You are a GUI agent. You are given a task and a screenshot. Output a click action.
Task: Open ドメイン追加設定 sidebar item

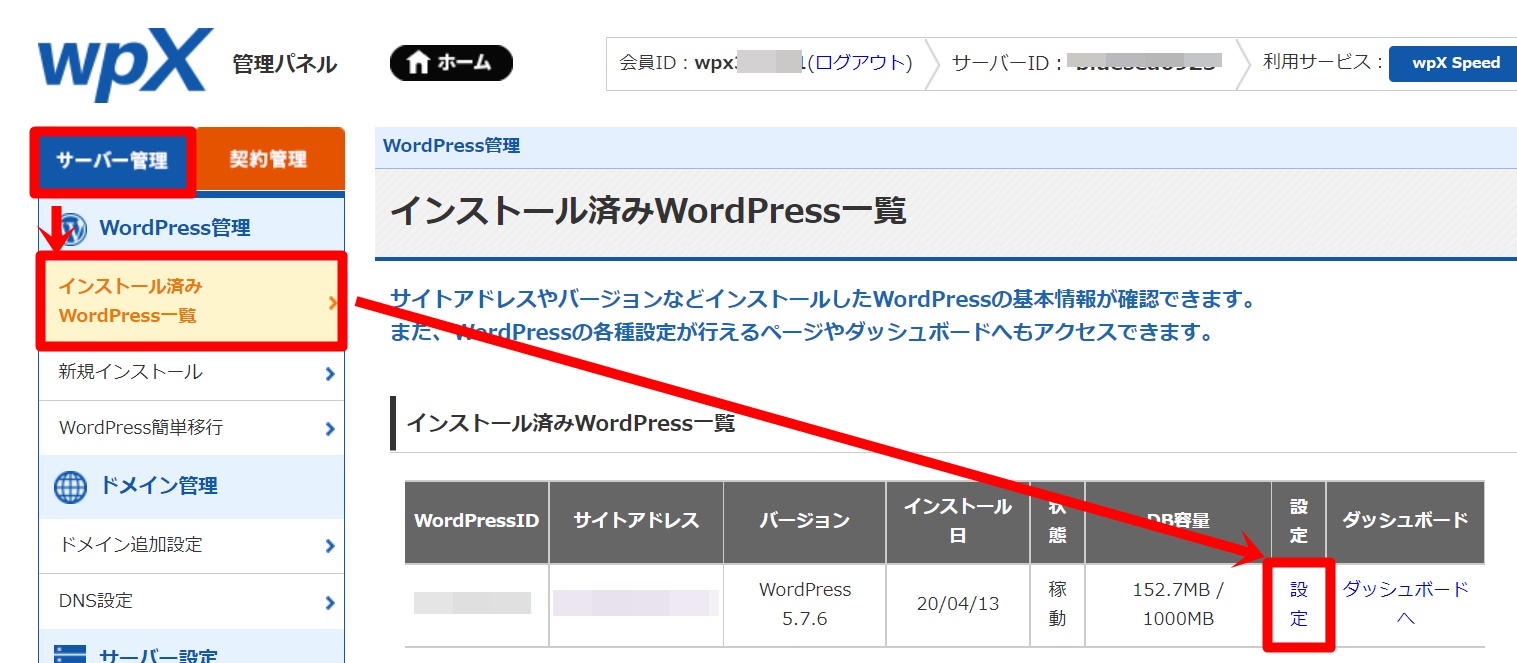(192, 545)
